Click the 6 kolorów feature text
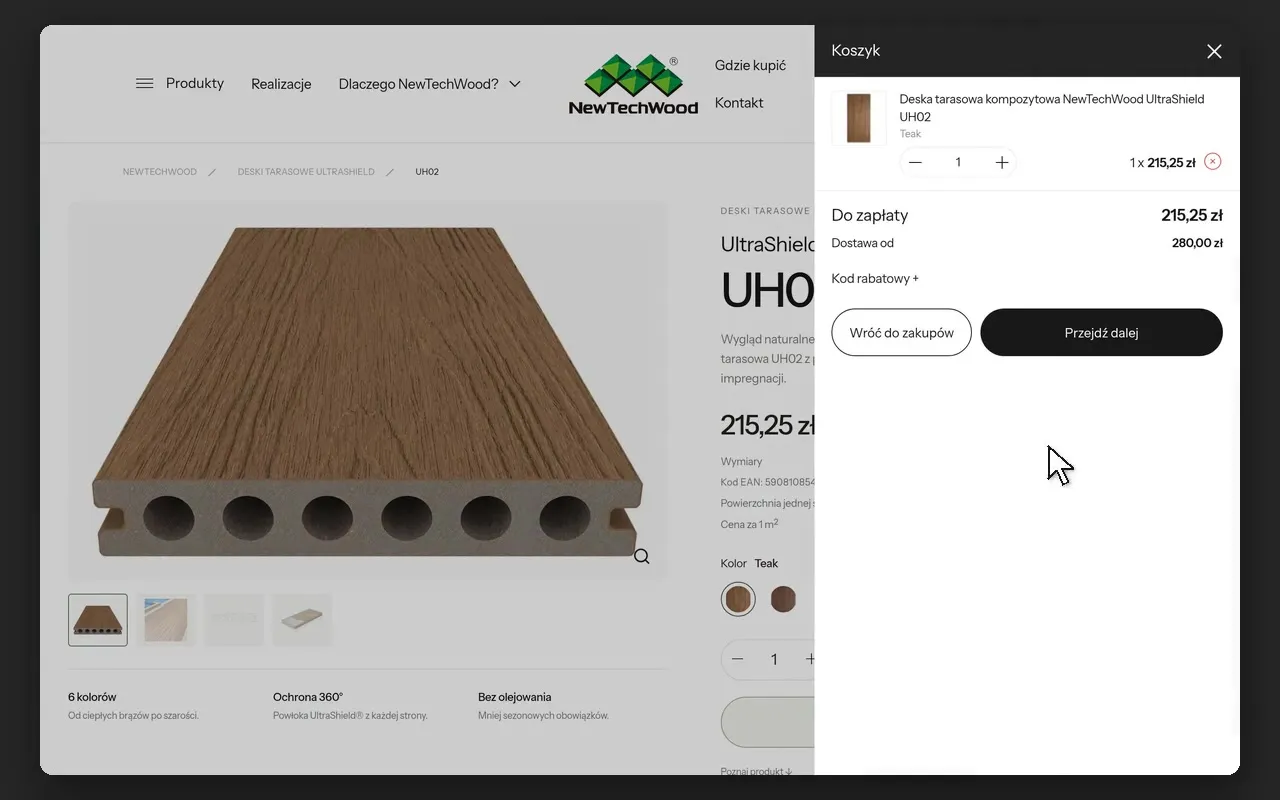 (x=92, y=697)
